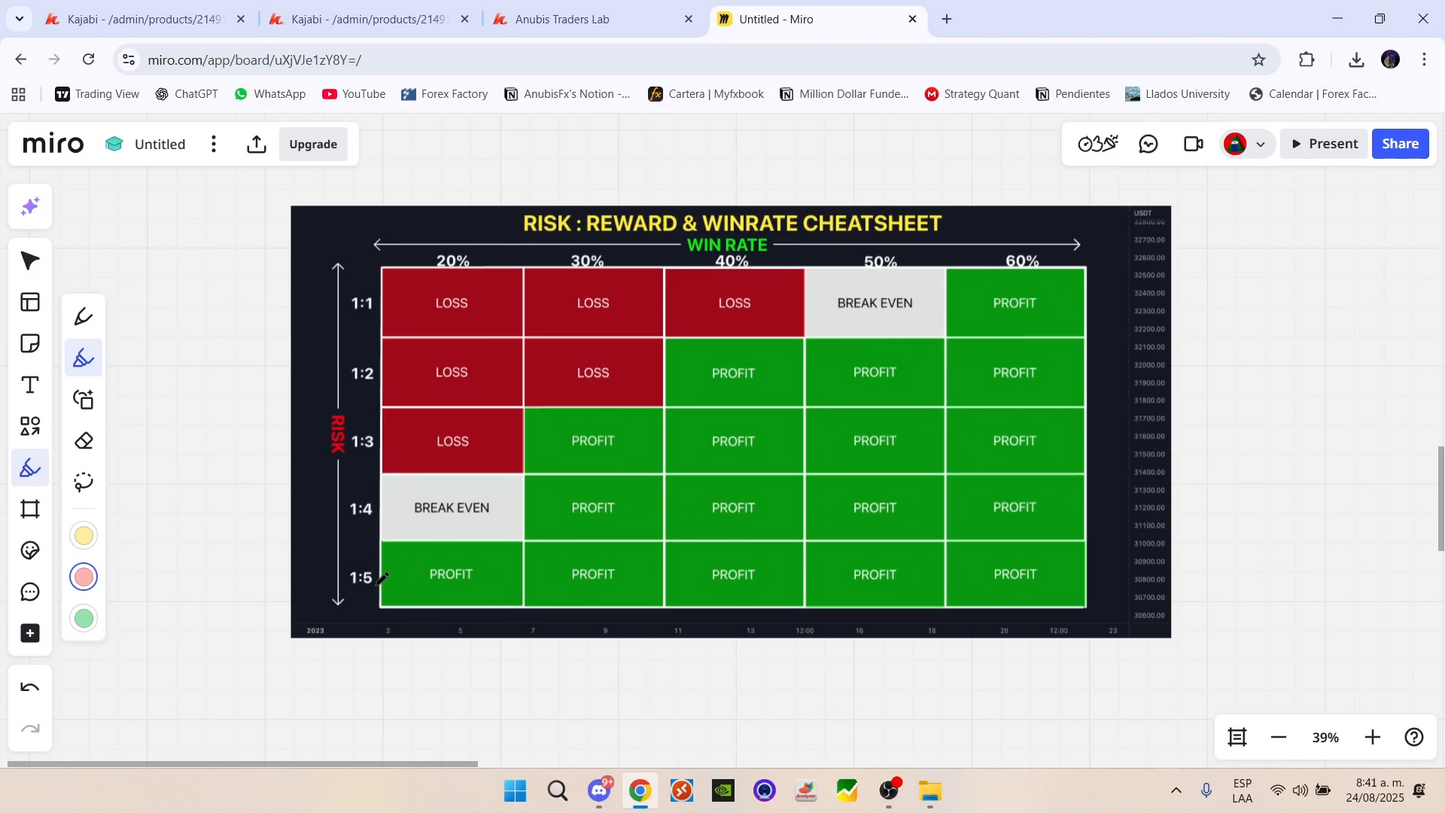This screenshot has height=813, width=1445.
Task: Open File Explorer from taskbar
Action: click(930, 792)
